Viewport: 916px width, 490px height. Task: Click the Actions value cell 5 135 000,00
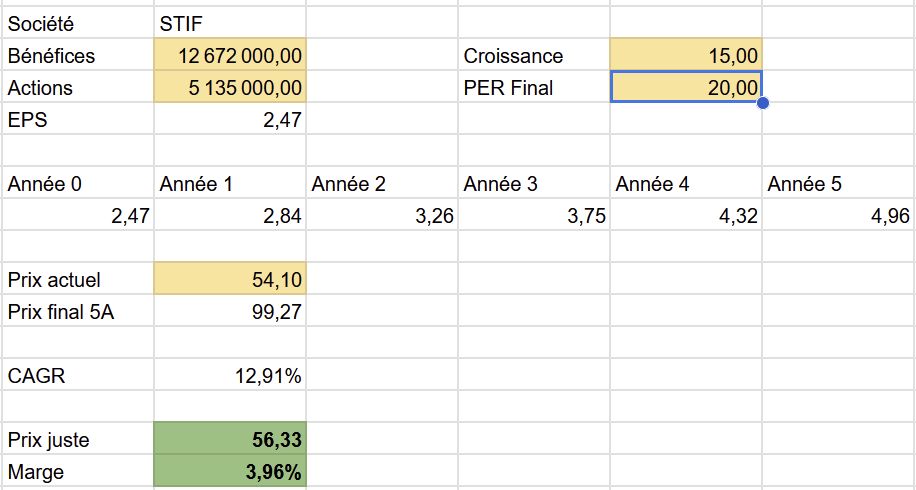230,88
